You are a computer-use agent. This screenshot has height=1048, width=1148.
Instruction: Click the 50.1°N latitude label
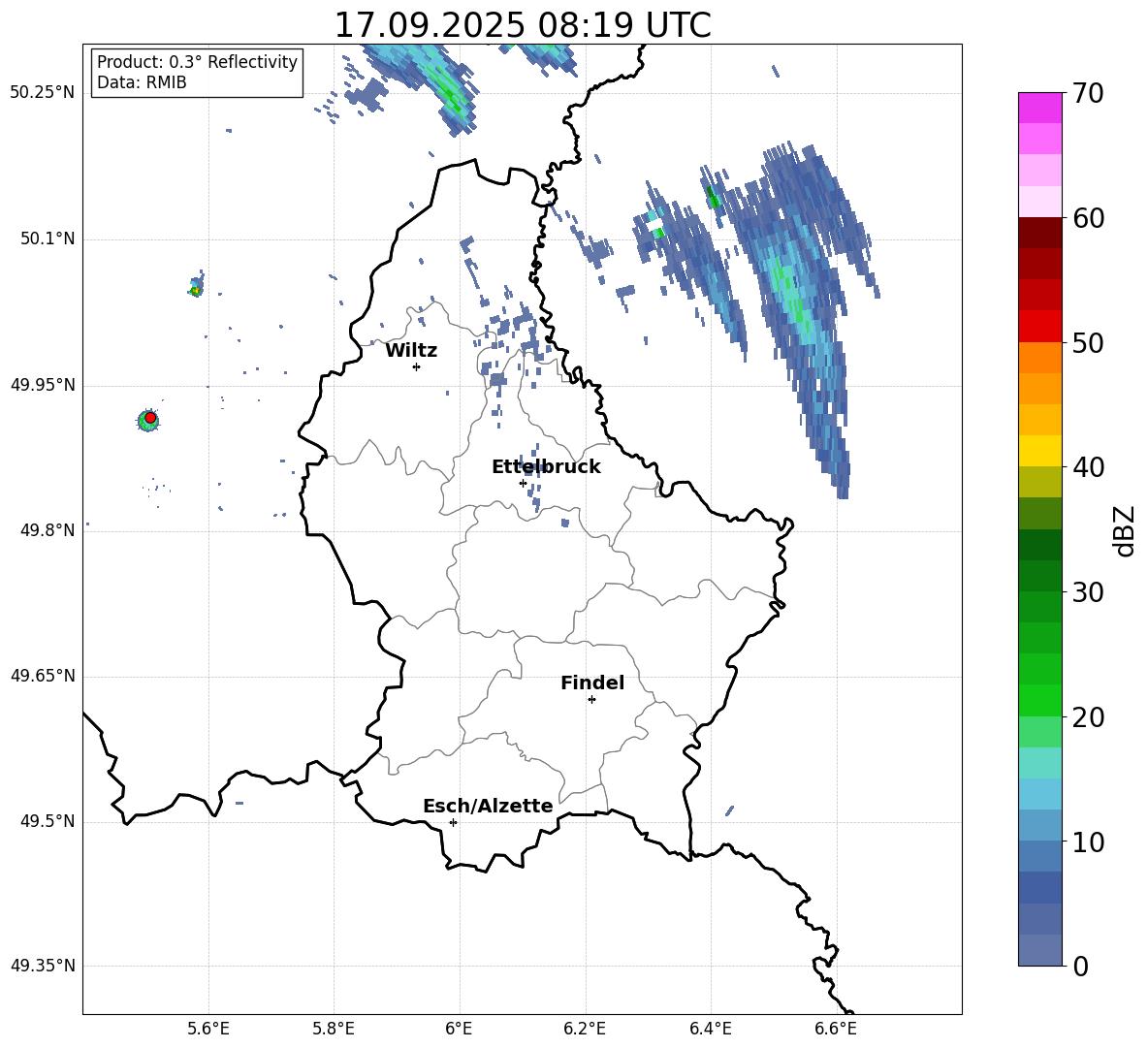pos(48,239)
